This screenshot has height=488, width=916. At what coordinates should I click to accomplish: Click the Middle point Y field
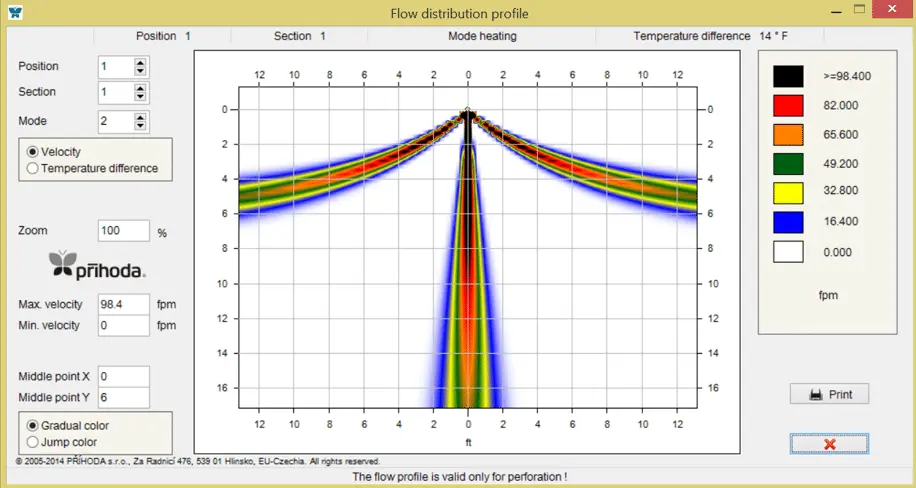click(x=124, y=397)
